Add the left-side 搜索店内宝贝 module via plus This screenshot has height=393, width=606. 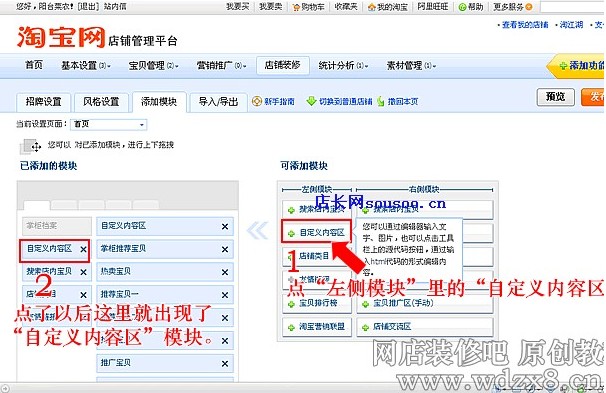[x=291, y=210]
